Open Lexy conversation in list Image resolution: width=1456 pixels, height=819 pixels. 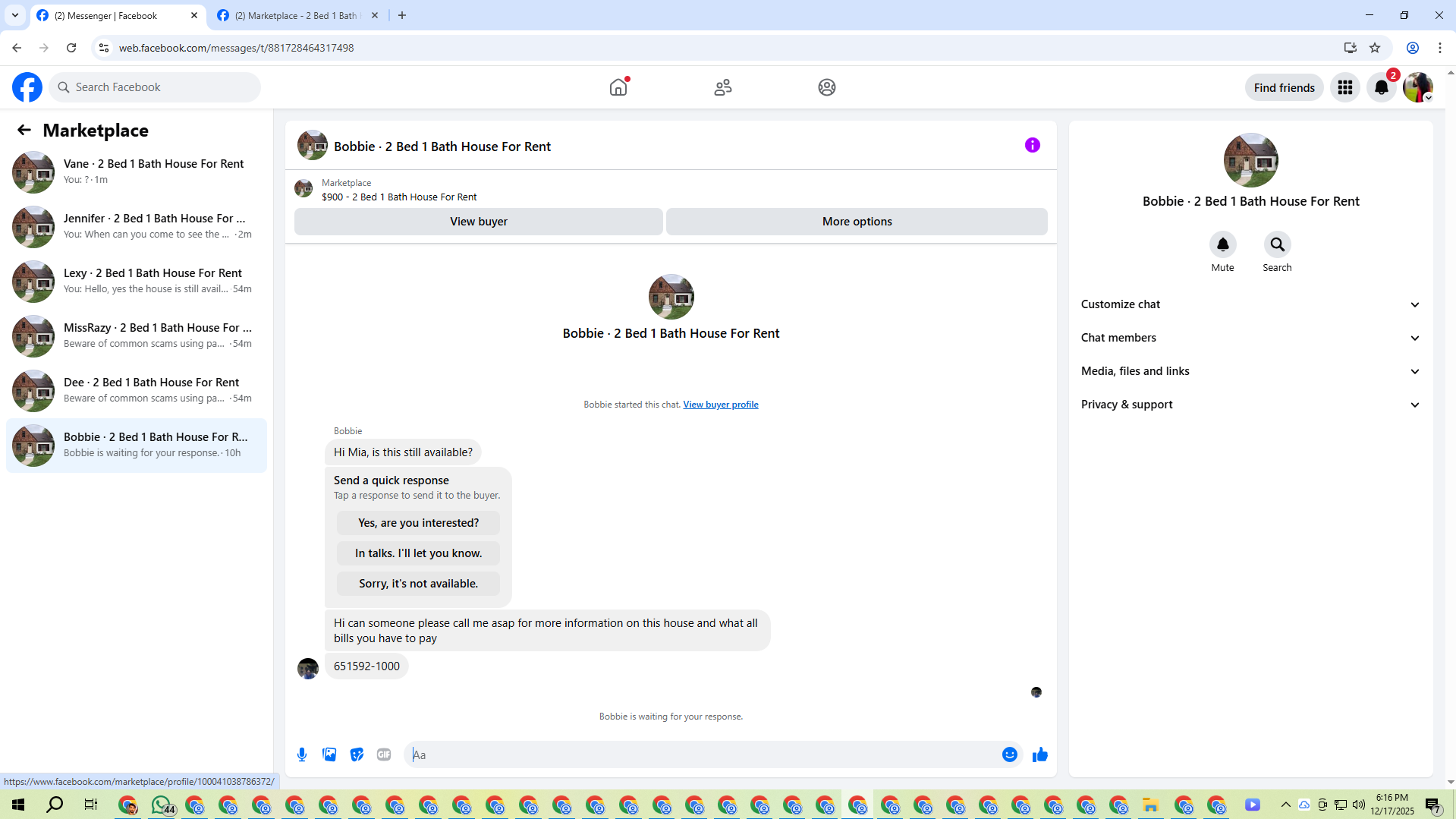click(137, 281)
